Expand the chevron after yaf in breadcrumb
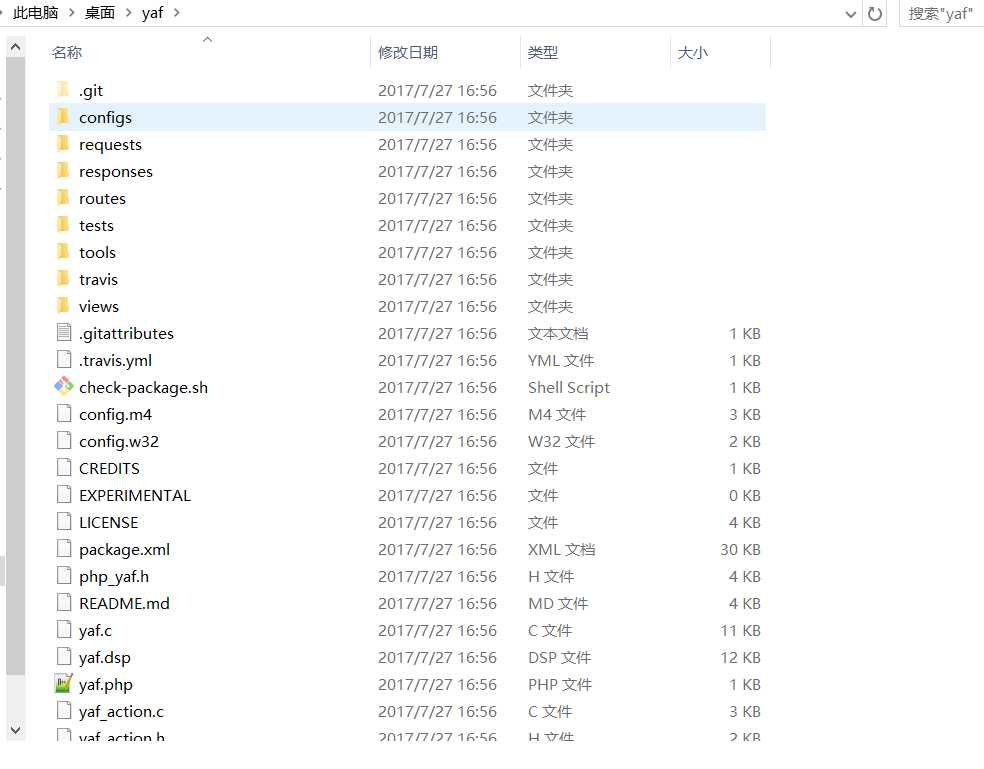The width and height of the screenshot is (984, 769). tap(176, 13)
